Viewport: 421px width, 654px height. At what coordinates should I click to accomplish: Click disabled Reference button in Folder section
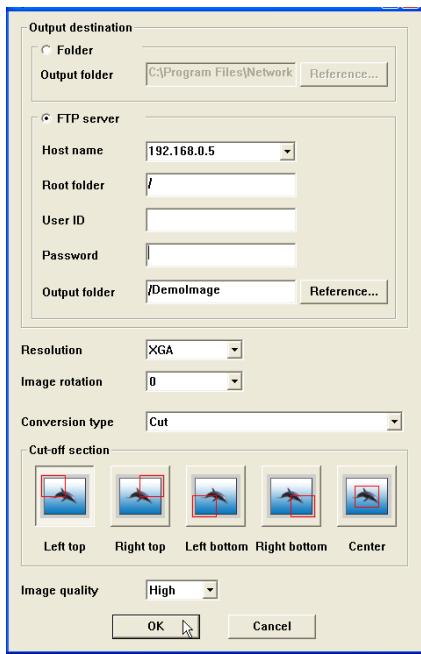[344, 74]
